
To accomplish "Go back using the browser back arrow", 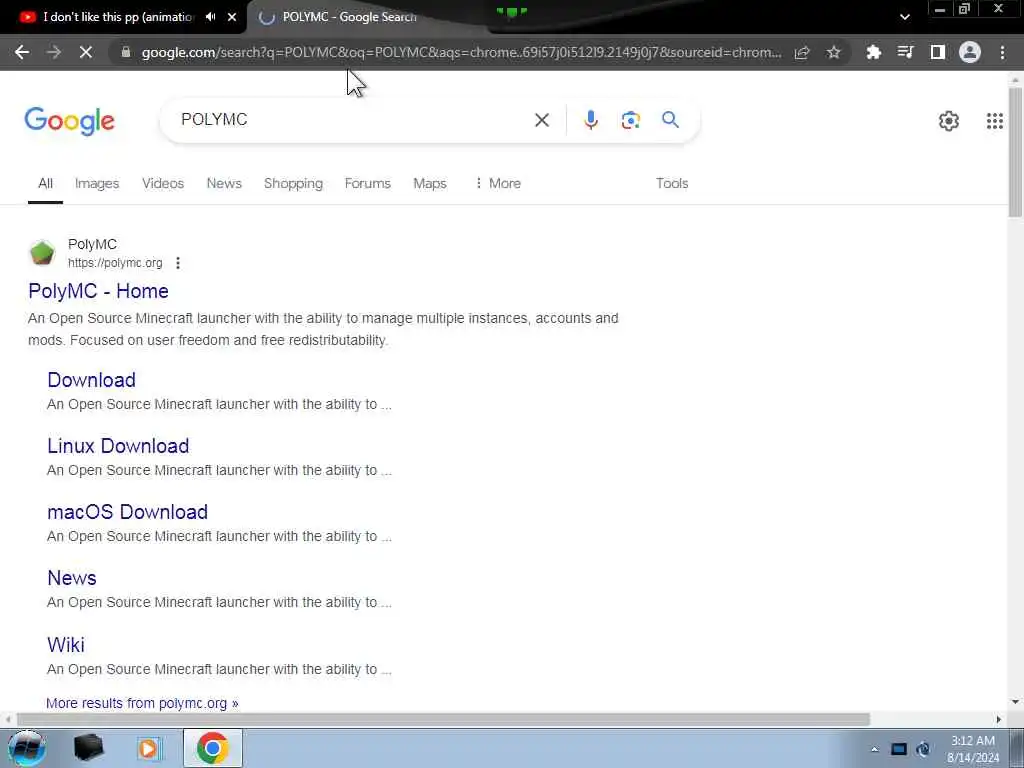I will pos(22,52).
